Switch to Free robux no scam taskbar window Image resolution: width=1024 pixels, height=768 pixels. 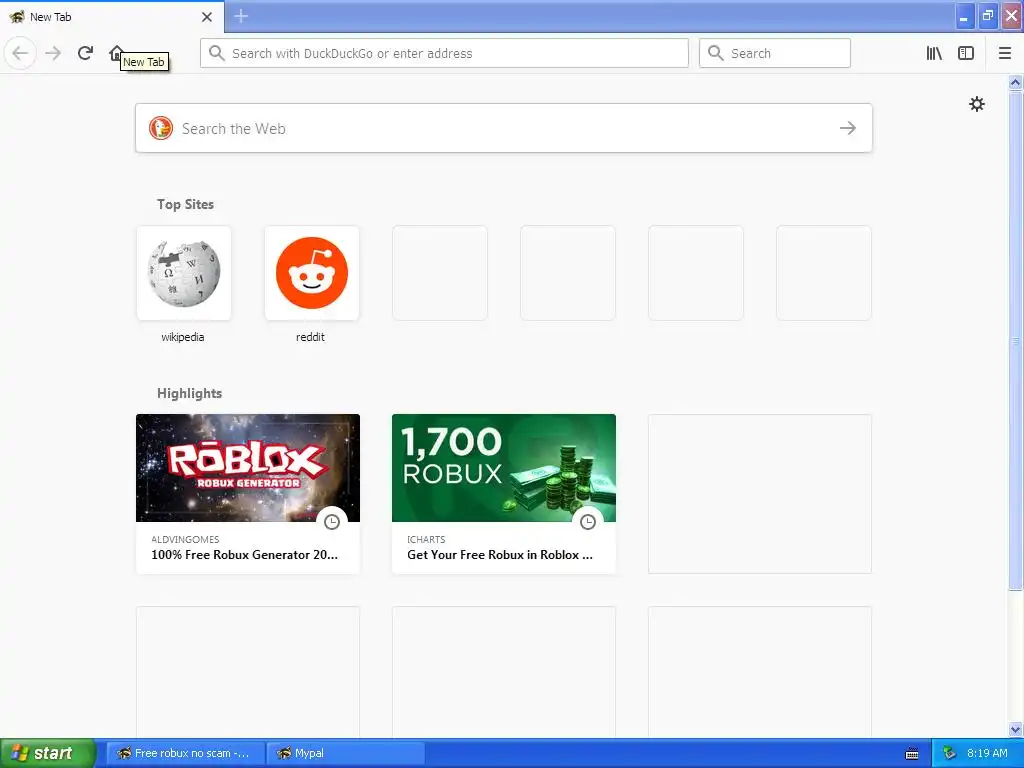pyautogui.click(x=185, y=753)
